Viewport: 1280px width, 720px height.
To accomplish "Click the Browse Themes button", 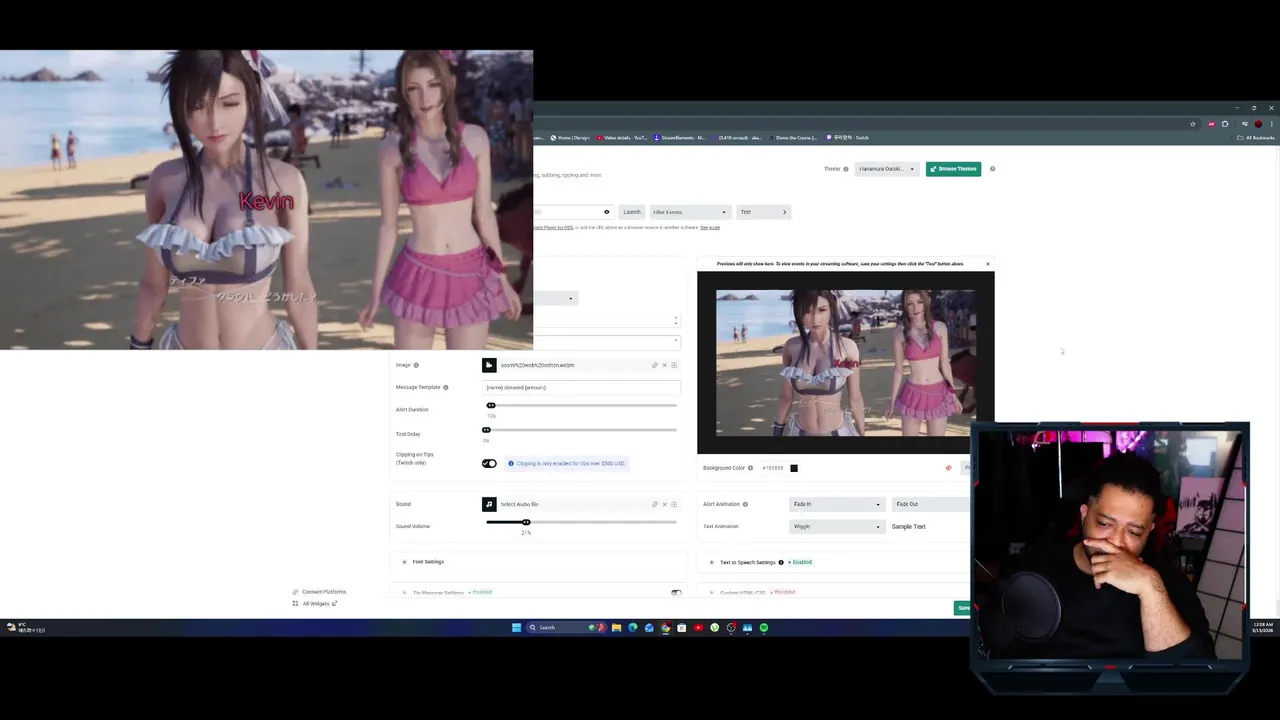I will [953, 169].
